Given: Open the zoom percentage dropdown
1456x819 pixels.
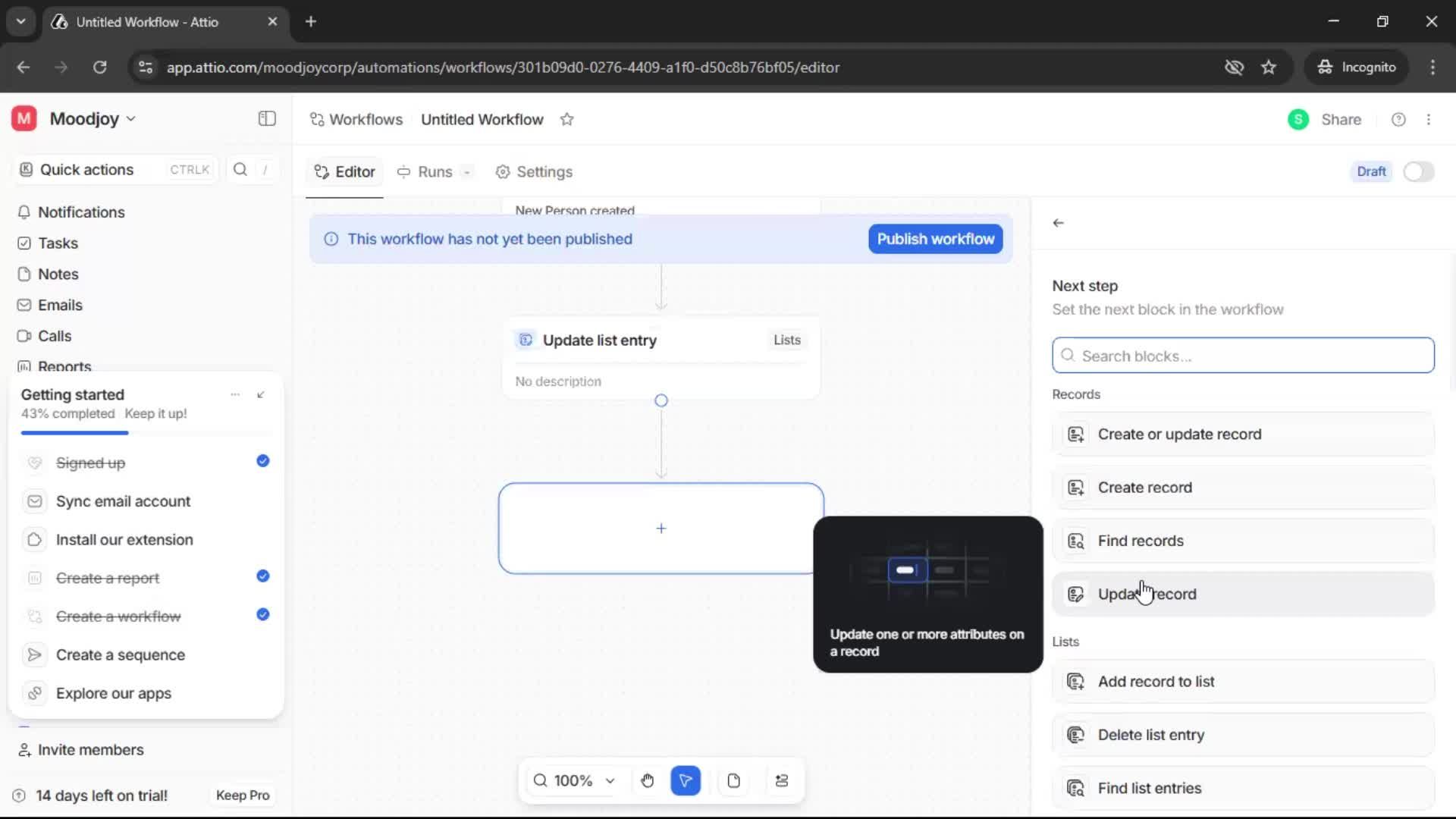Looking at the screenshot, I should [x=610, y=780].
